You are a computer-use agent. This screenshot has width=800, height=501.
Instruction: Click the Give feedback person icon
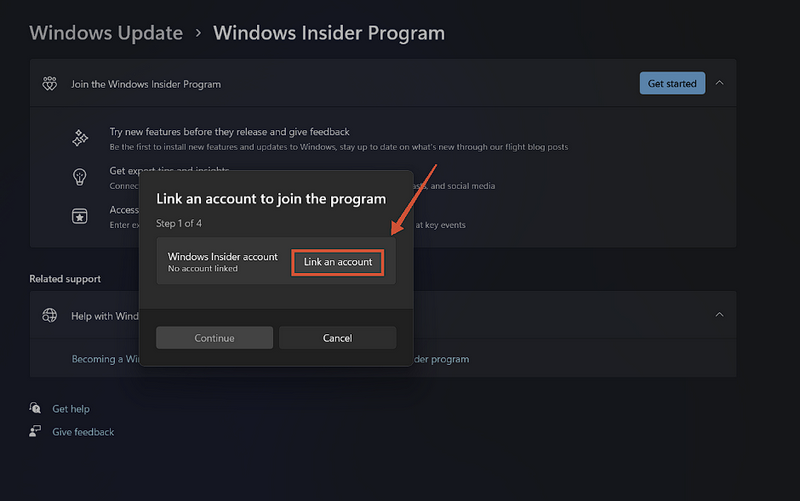pyautogui.click(x=36, y=432)
